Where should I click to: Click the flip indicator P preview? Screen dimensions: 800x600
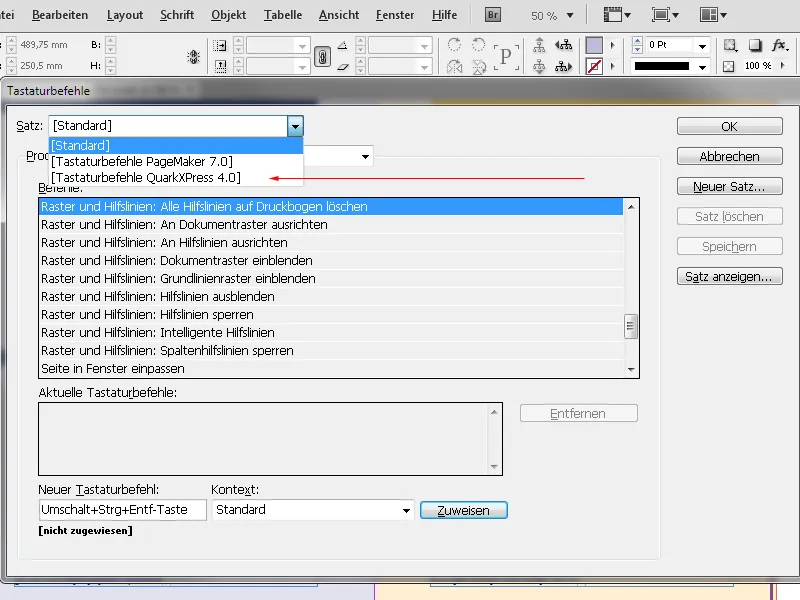tap(506, 56)
